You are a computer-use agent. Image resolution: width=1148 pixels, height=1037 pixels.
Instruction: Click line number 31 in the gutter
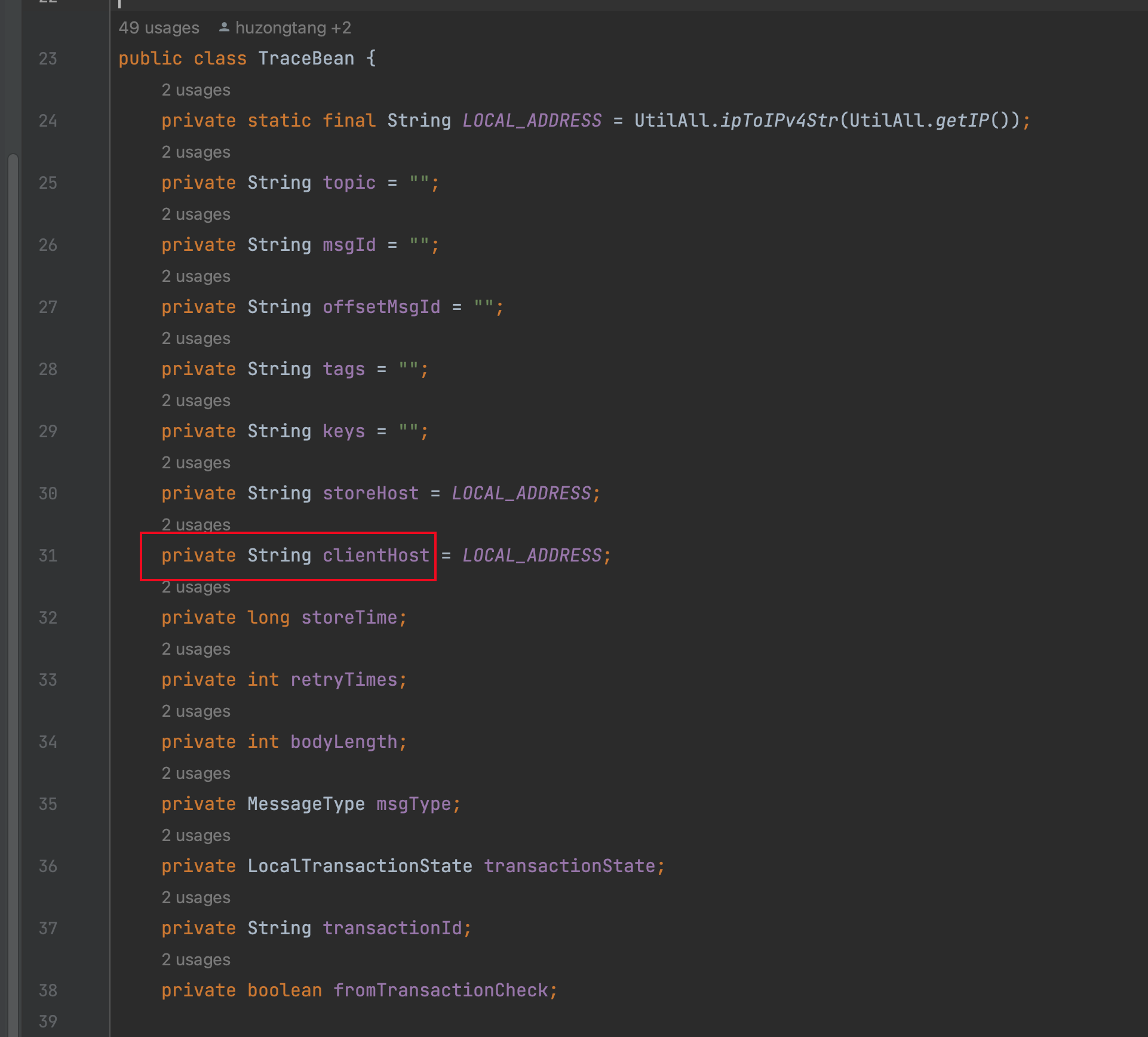(x=47, y=556)
